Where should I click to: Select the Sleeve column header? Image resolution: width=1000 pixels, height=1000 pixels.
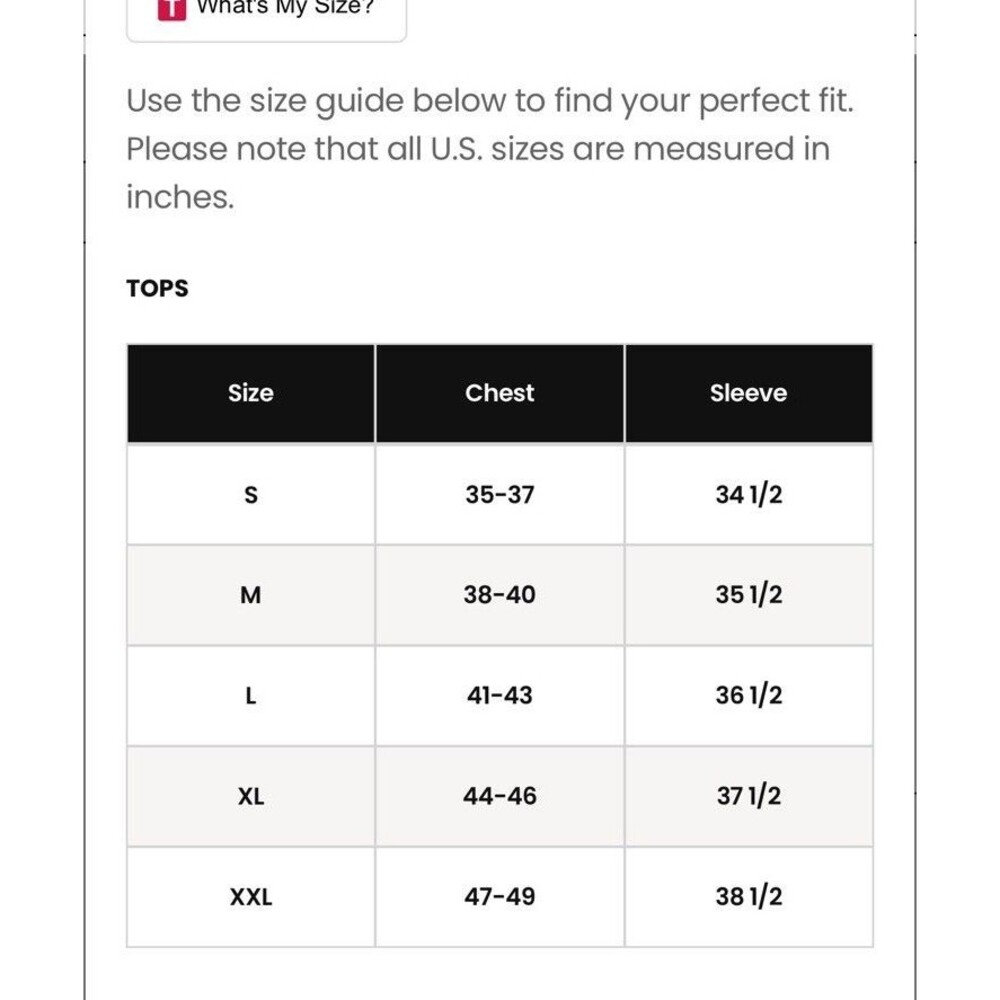coord(749,393)
